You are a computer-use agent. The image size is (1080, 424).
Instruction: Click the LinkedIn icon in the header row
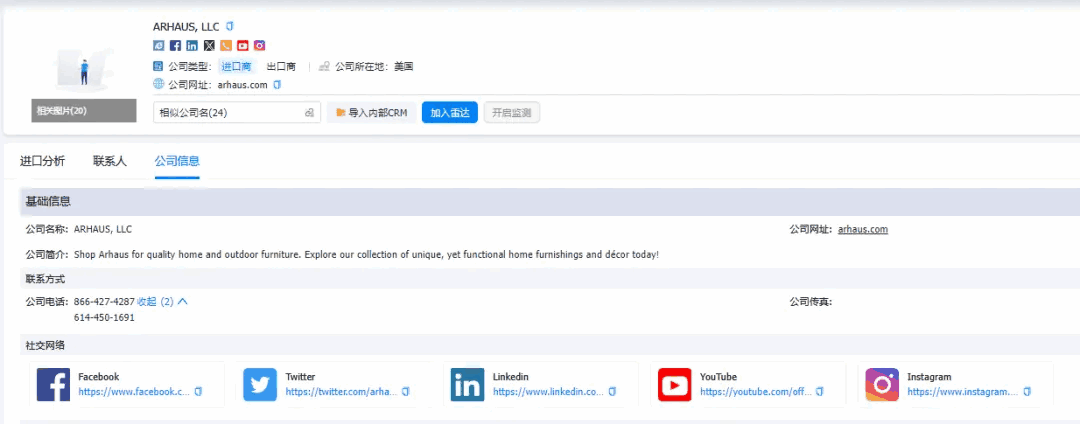(x=192, y=45)
